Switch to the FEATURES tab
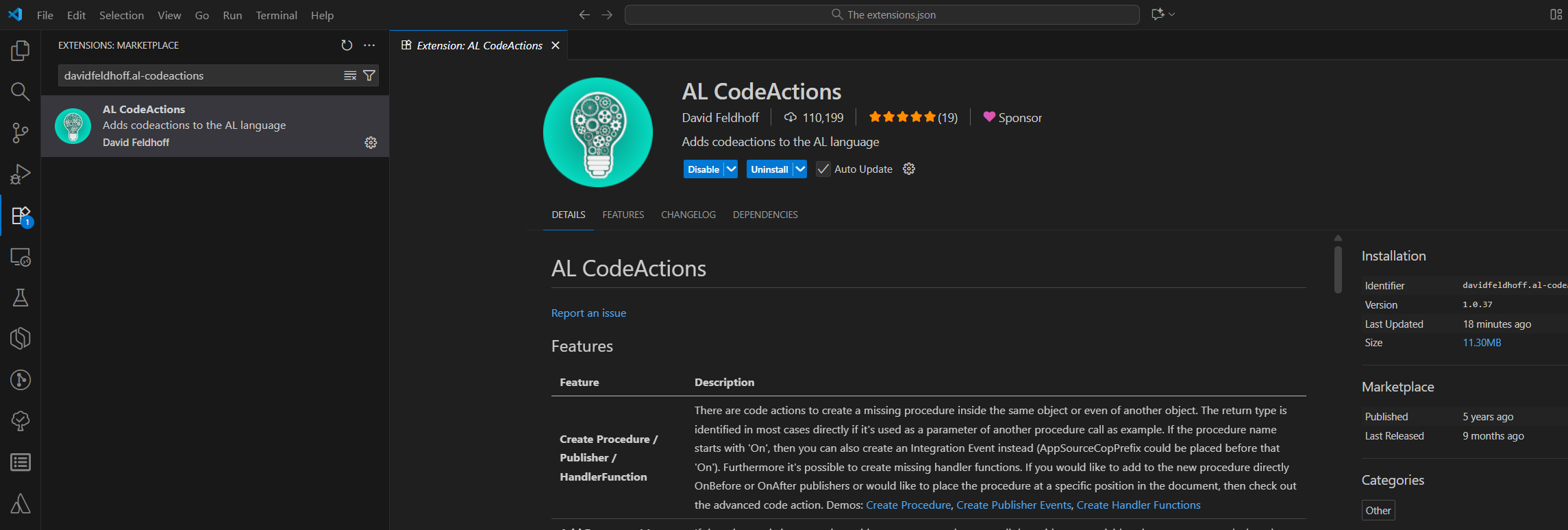The image size is (1568, 530). (x=623, y=215)
